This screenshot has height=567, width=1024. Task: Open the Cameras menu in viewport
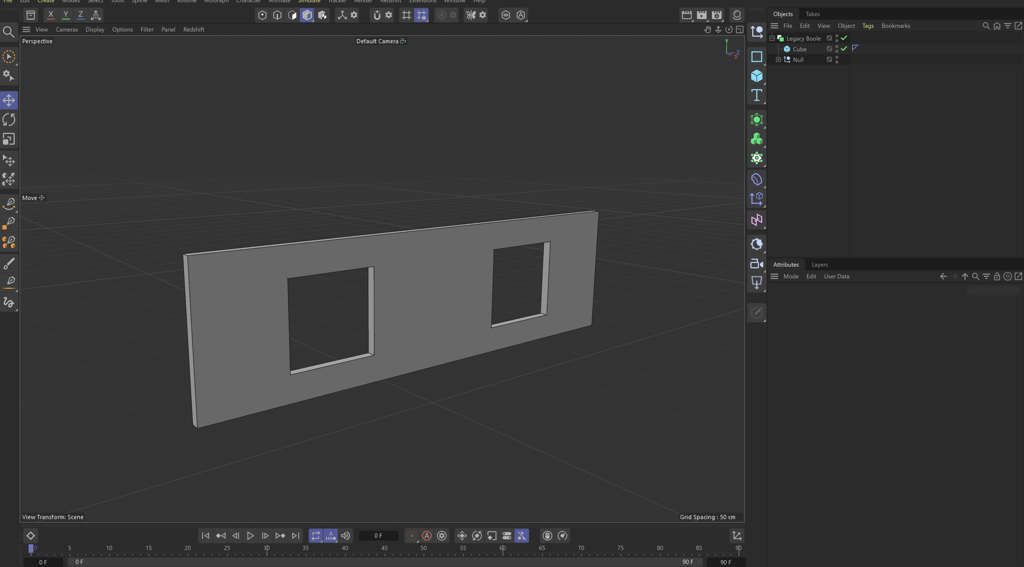67,30
